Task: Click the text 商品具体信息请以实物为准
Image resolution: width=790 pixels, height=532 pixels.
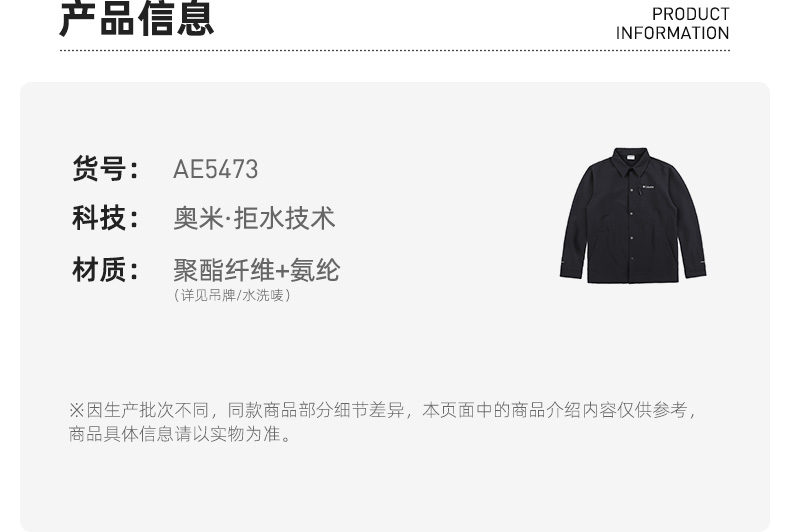Action: tap(180, 434)
